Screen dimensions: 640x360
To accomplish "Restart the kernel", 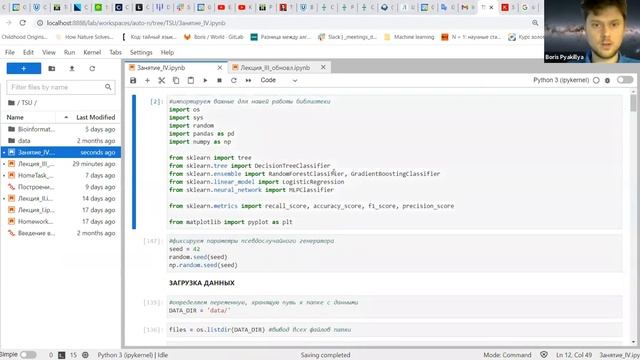I will [x=233, y=80].
